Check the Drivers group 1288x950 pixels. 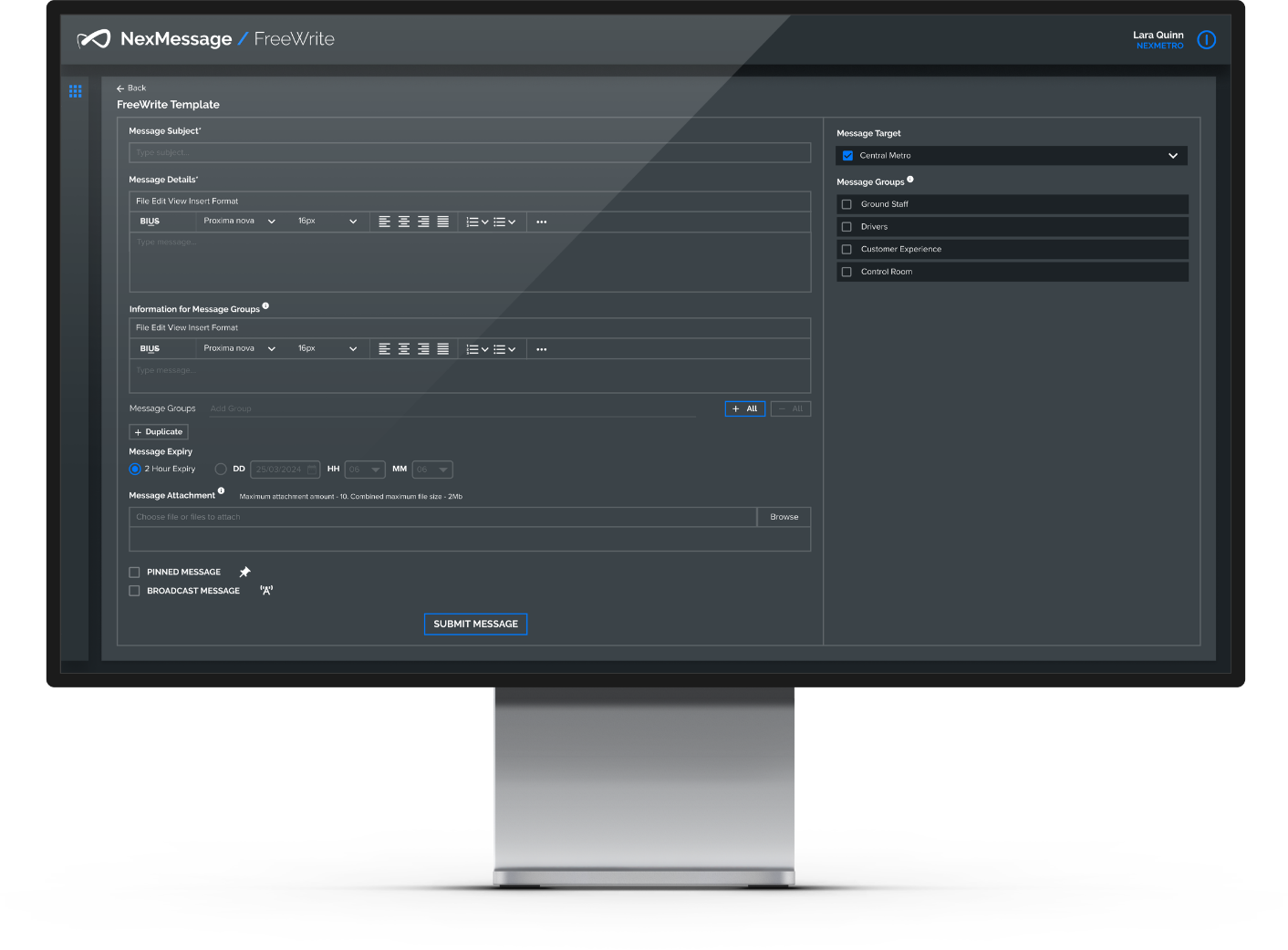click(847, 227)
